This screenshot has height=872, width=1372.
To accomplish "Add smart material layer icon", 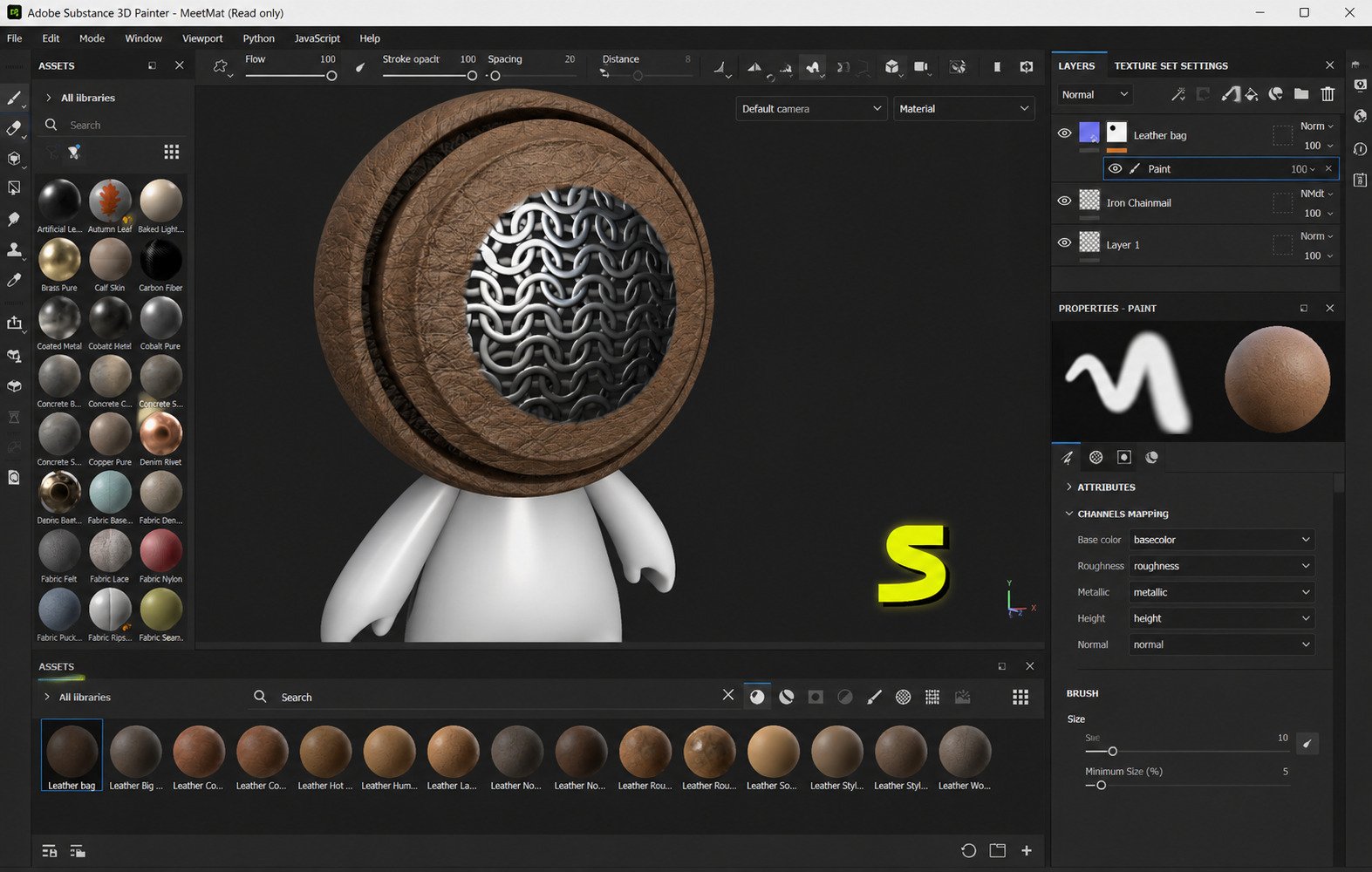I will (1276, 94).
